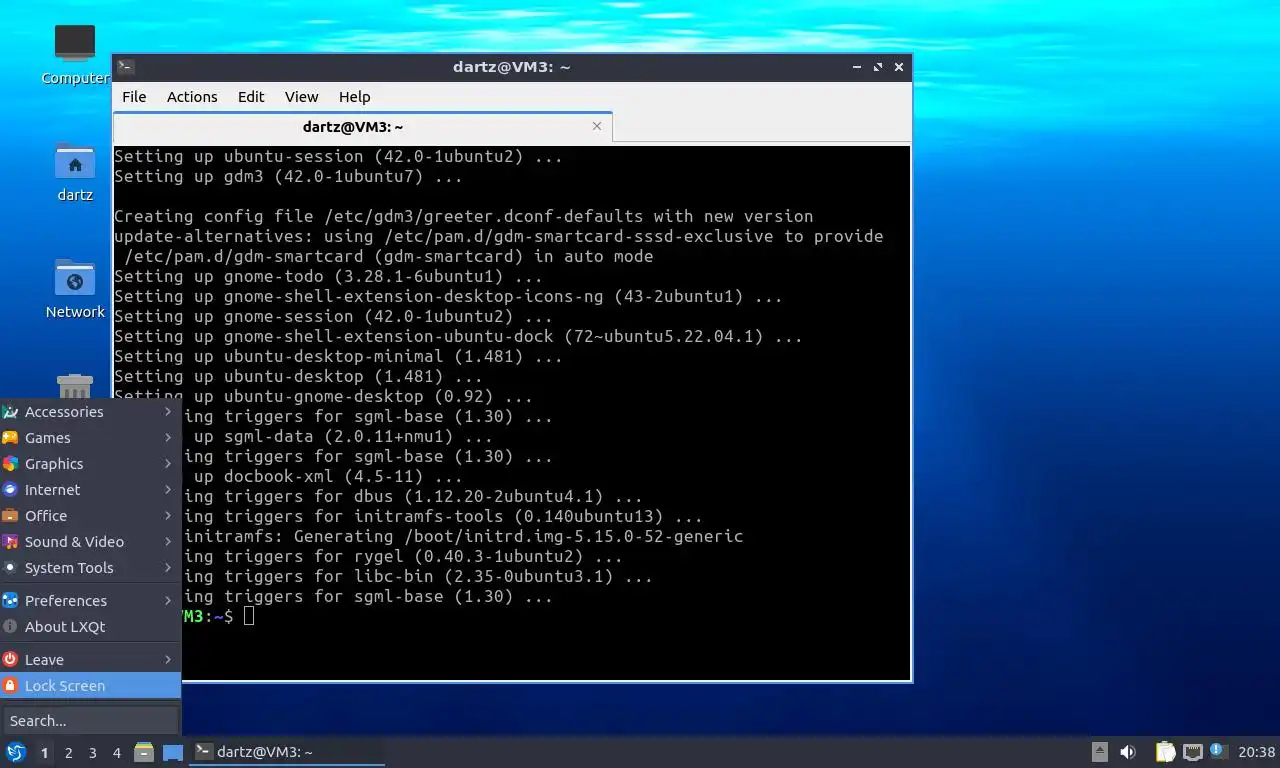Click the red Leave power icon

click(x=10, y=660)
